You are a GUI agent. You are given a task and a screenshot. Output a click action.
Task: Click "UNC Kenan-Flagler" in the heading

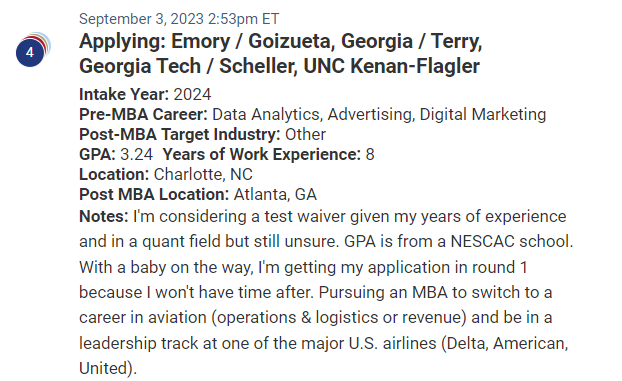coord(392,66)
